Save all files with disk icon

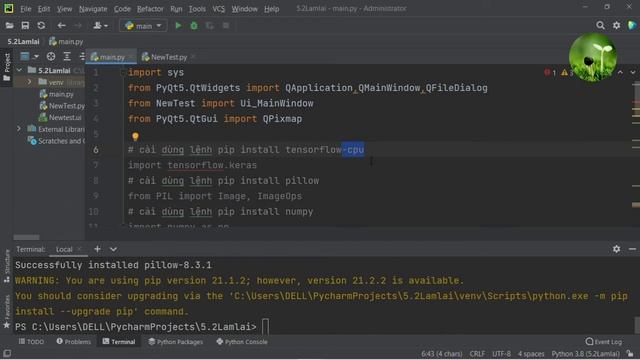25,25
